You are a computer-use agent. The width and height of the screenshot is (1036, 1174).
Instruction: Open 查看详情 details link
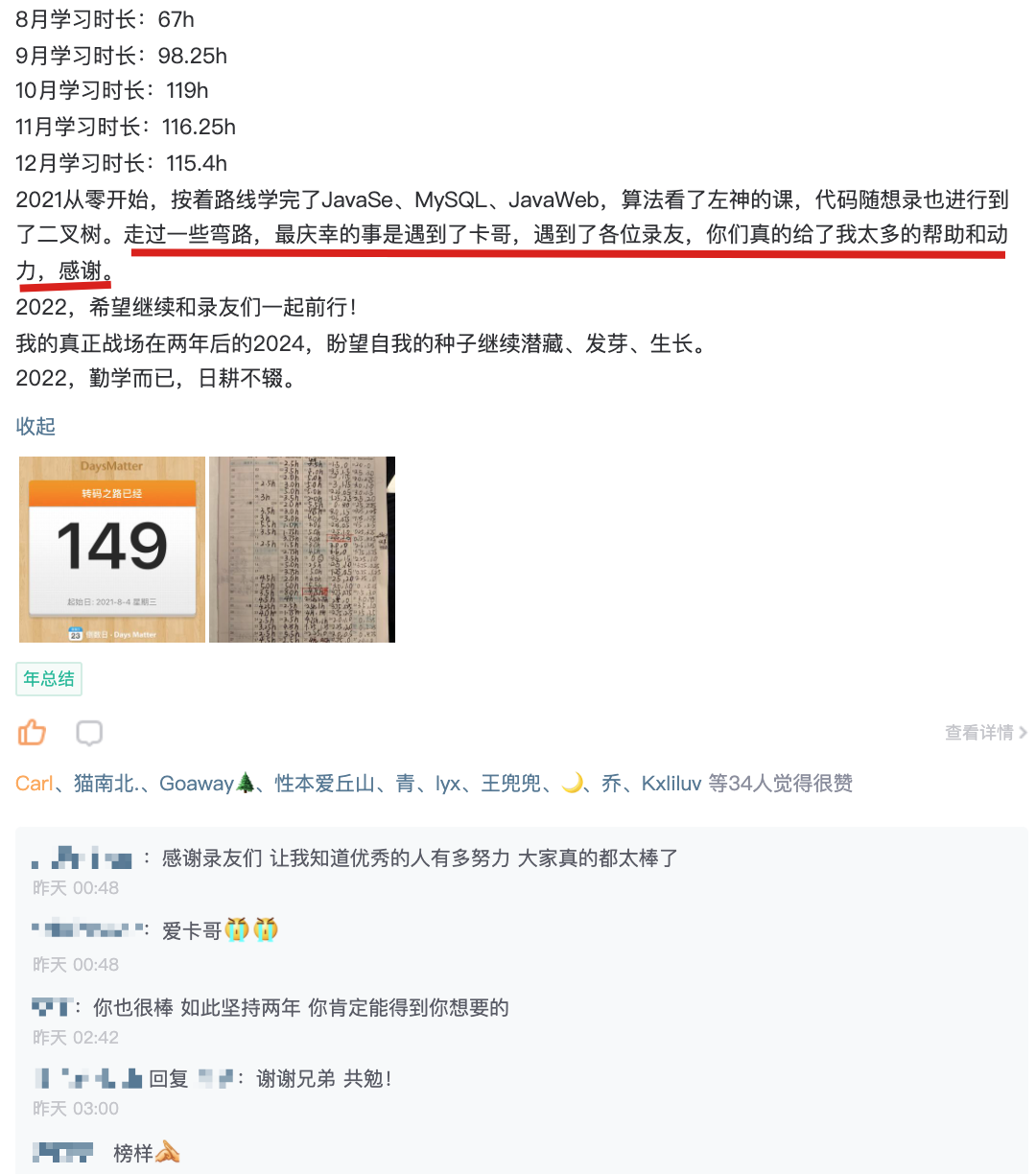point(979,733)
